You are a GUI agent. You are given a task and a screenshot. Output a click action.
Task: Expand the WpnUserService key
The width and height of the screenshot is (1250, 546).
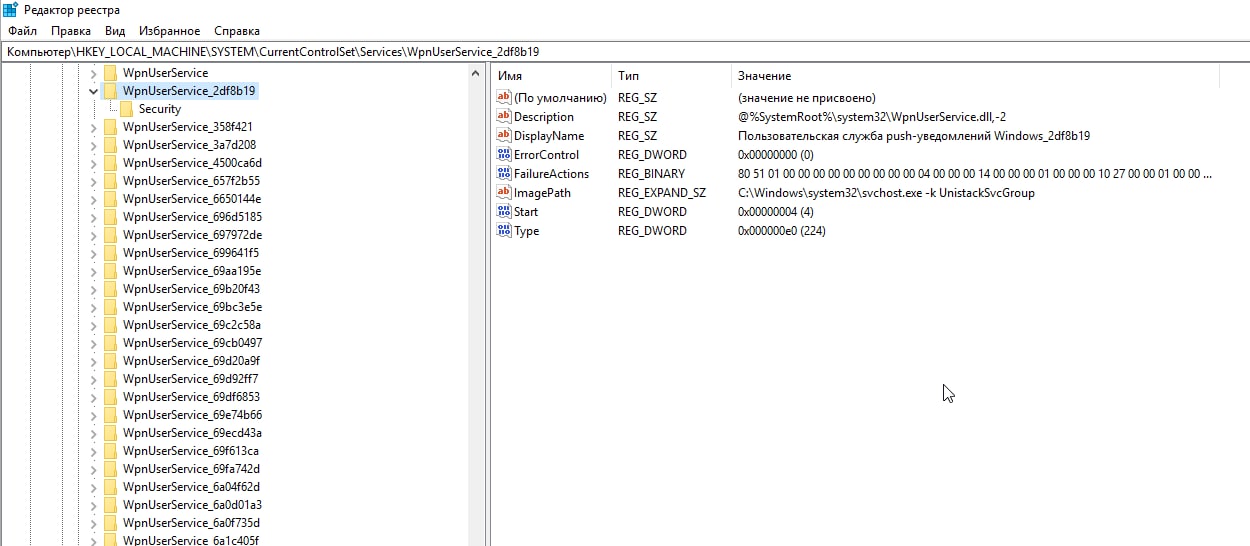pos(93,73)
